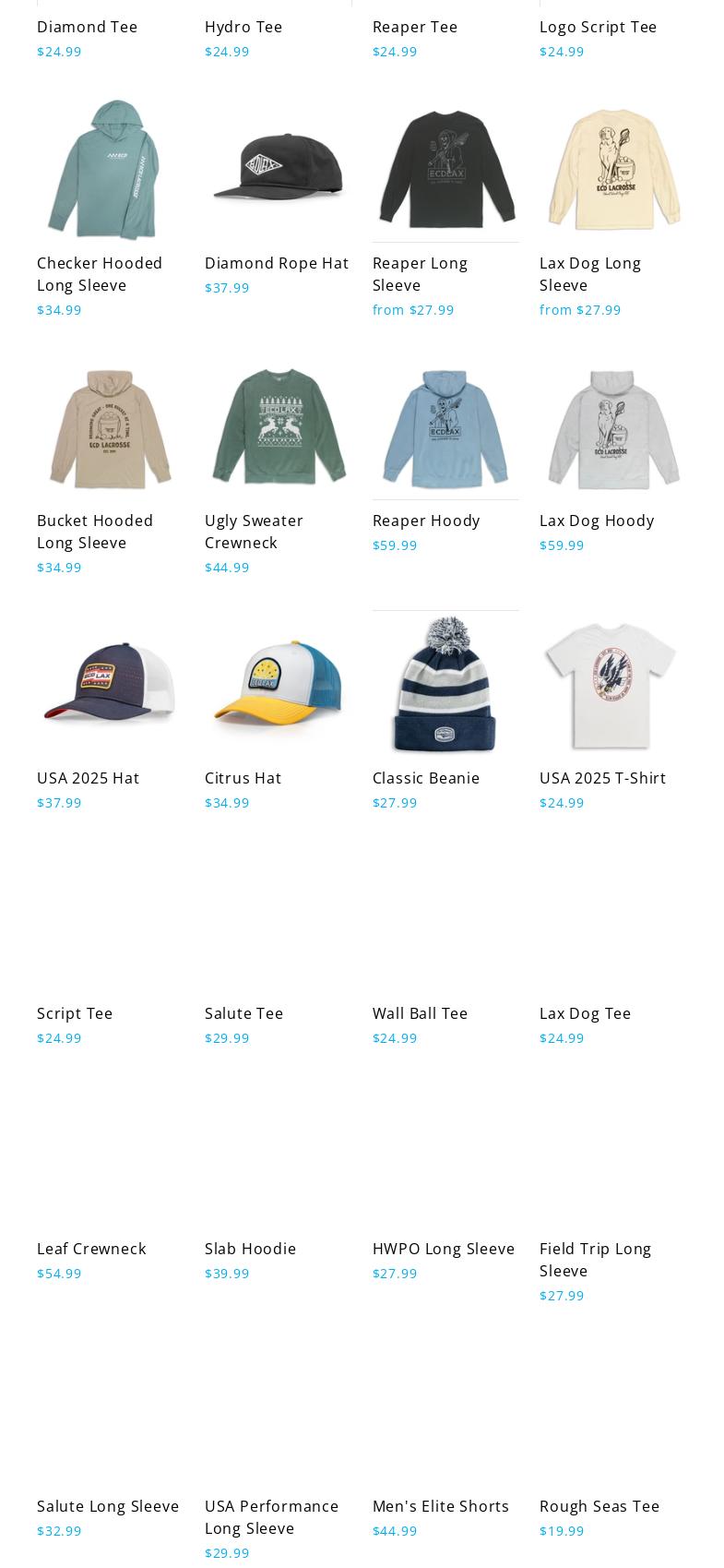Click the USA Performance Long Sleeve title
This screenshot has width=724, height=1568.
[x=272, y=1517]
